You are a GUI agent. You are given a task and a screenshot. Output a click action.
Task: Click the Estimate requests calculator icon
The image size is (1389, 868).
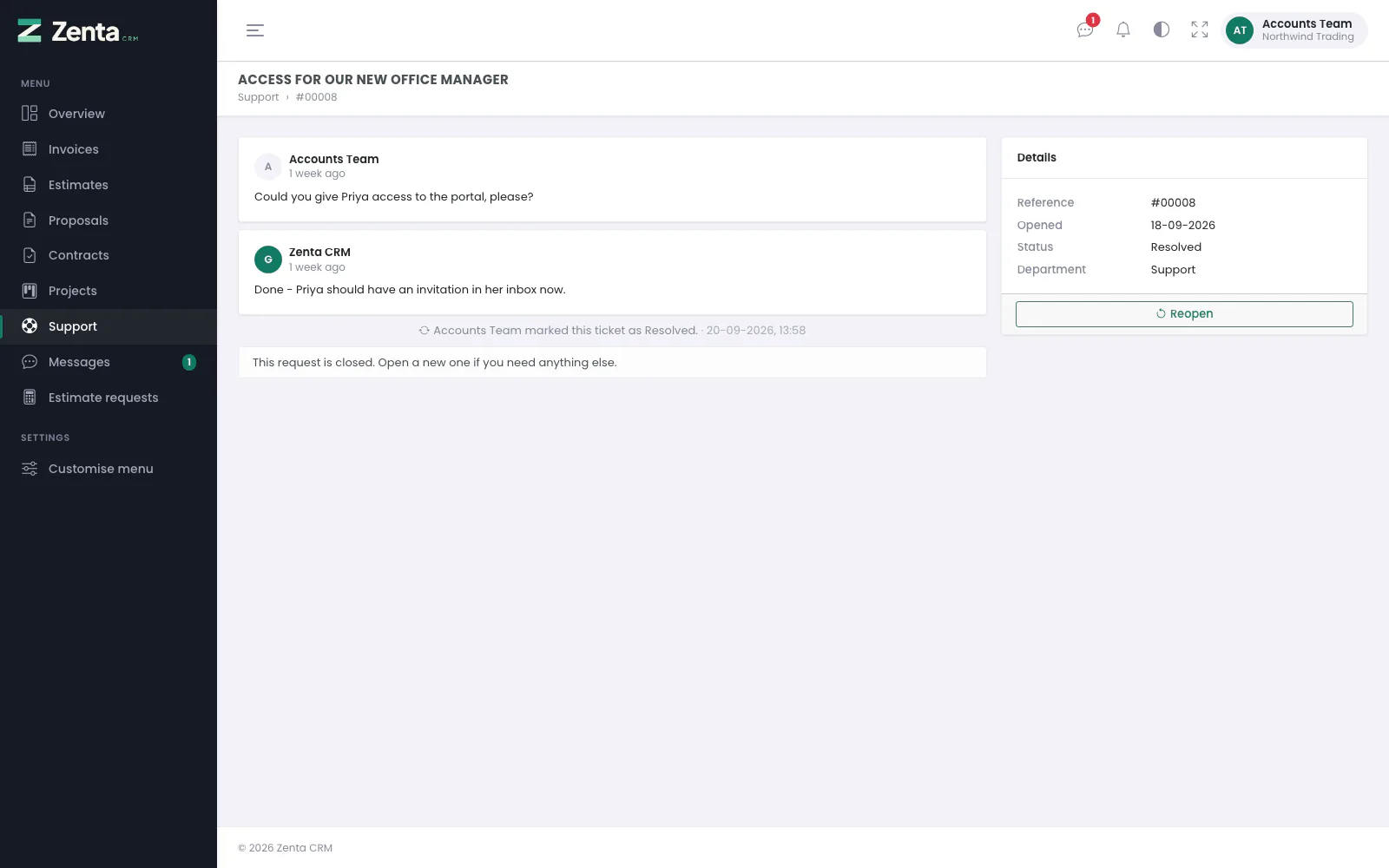pyautogui.click(x=30, y=398)
